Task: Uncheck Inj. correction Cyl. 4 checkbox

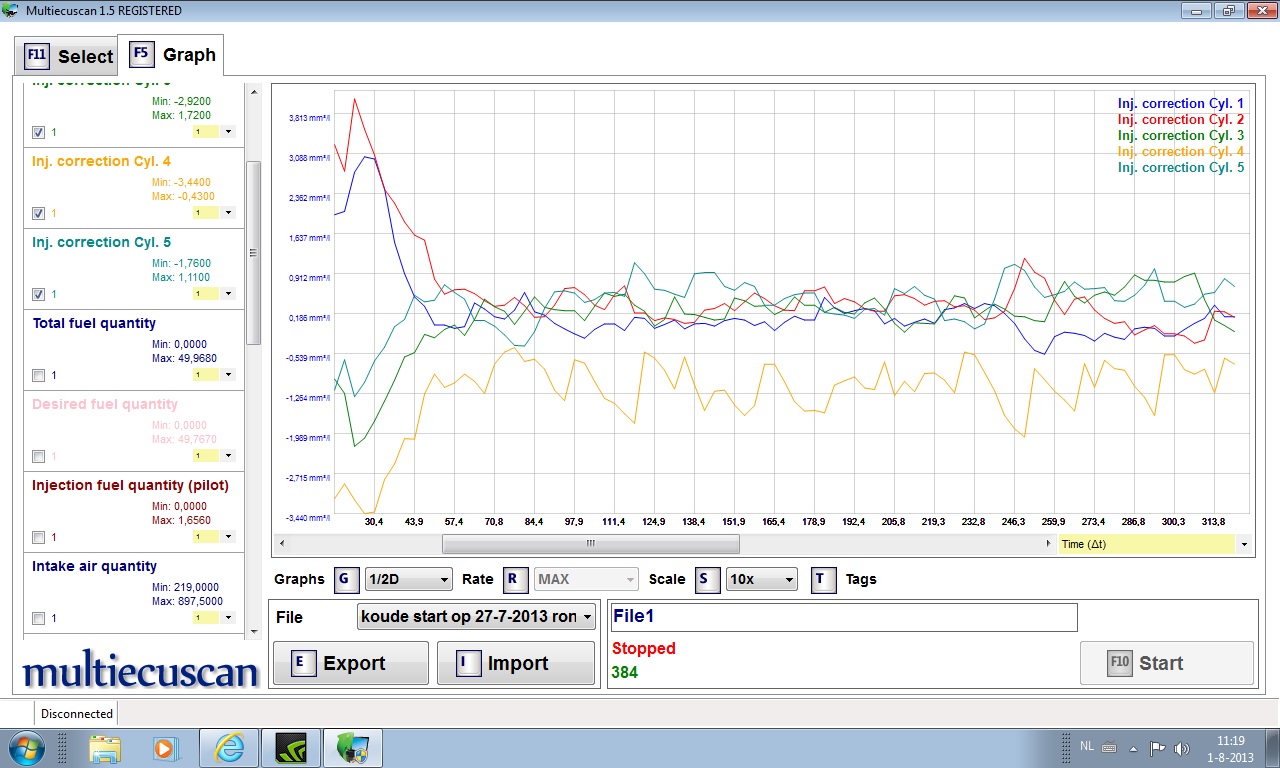Action: click(38, 213)
